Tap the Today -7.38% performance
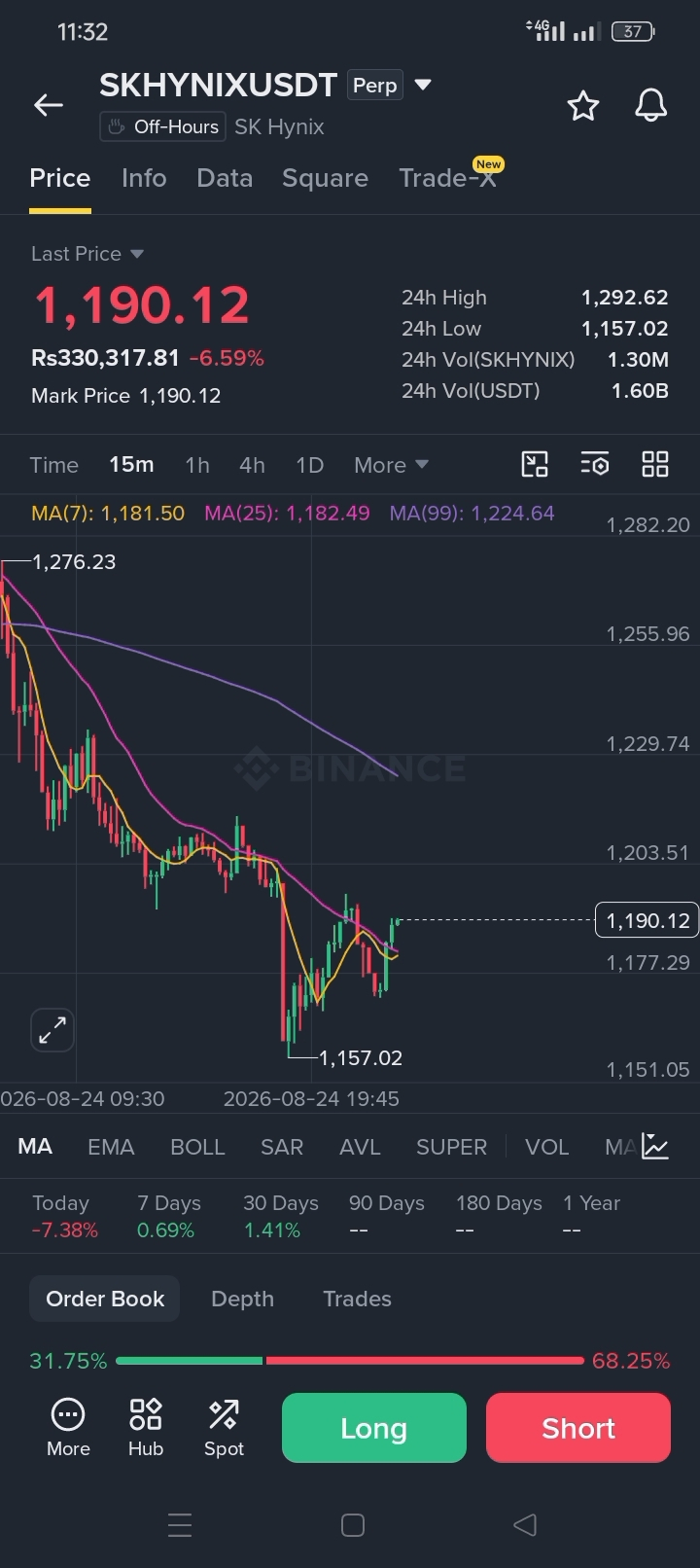Screen dimensions: 700x1568 [x=64, y=1216]
